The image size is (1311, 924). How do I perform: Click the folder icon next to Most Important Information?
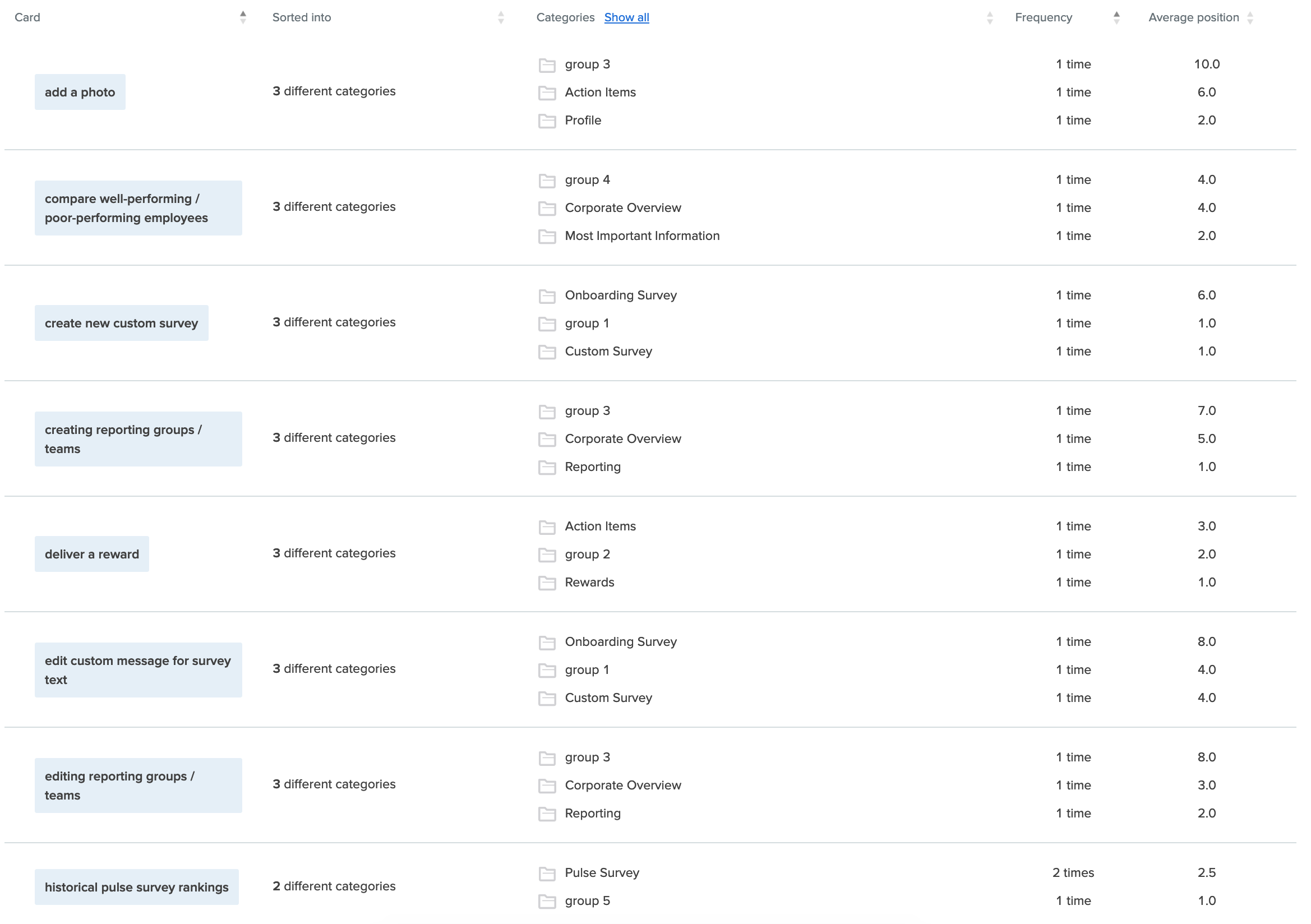(x=546, y=236)
